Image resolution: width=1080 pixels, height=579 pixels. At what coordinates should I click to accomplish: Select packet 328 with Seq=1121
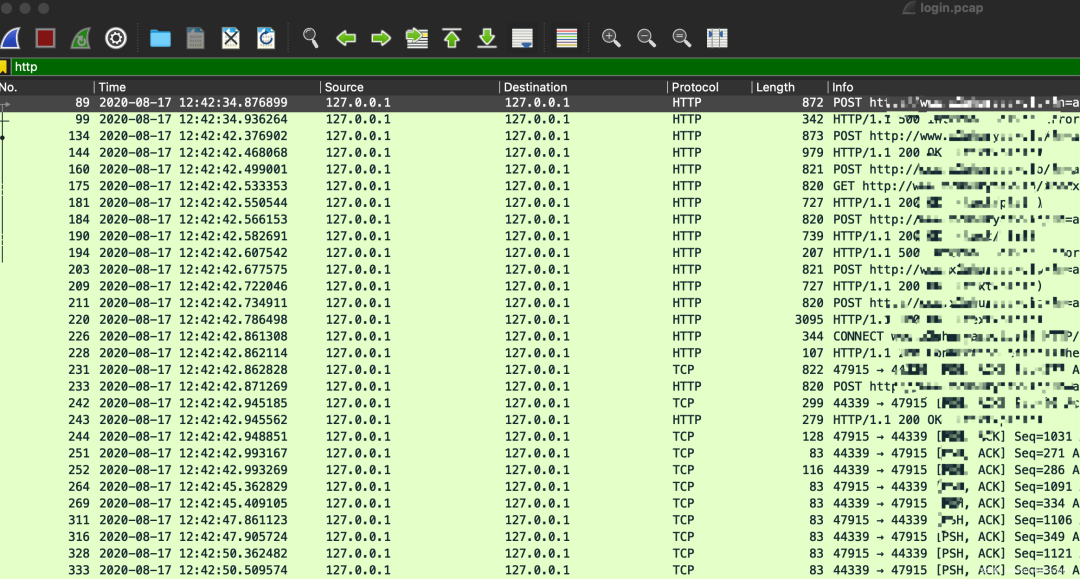tap(540, 554)
